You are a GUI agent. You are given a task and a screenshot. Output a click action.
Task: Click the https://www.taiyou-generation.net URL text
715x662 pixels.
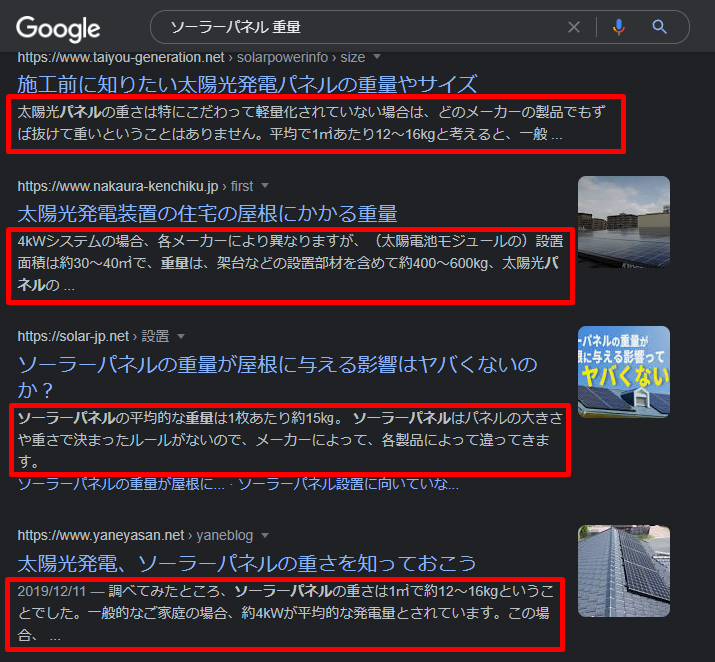tap(121, 57)
